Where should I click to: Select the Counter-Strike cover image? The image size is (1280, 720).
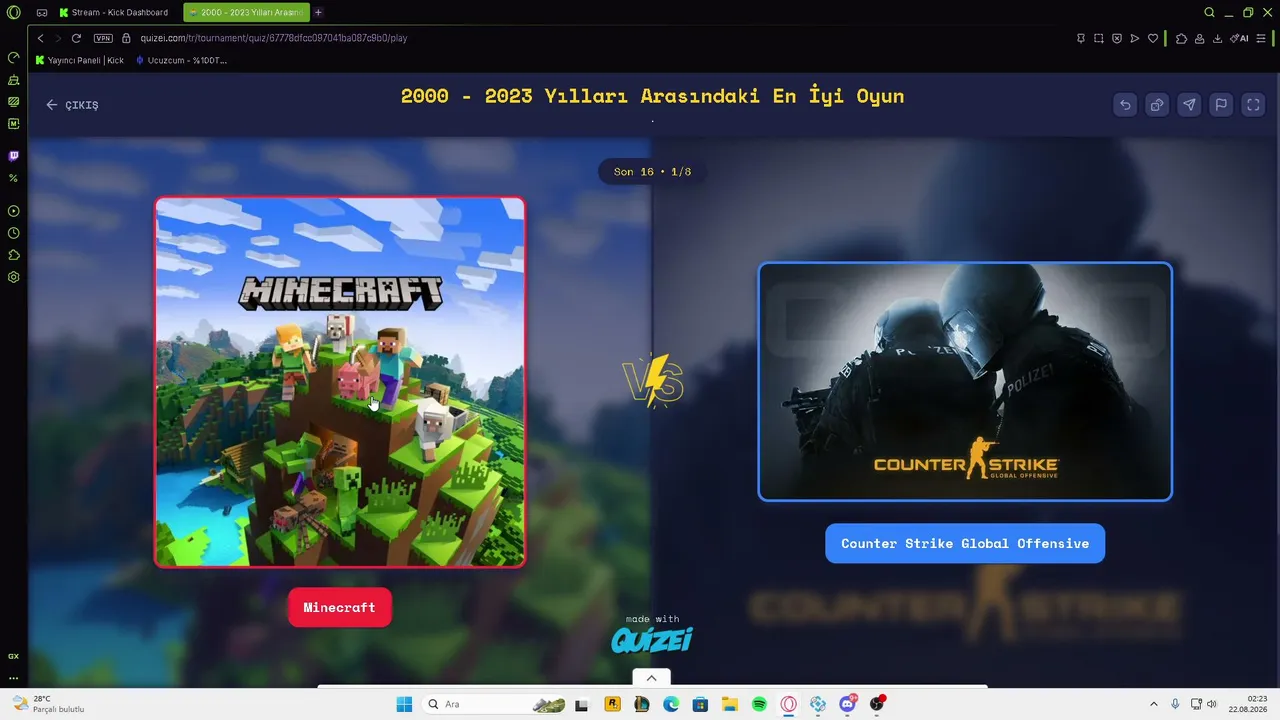click(965, 381)
